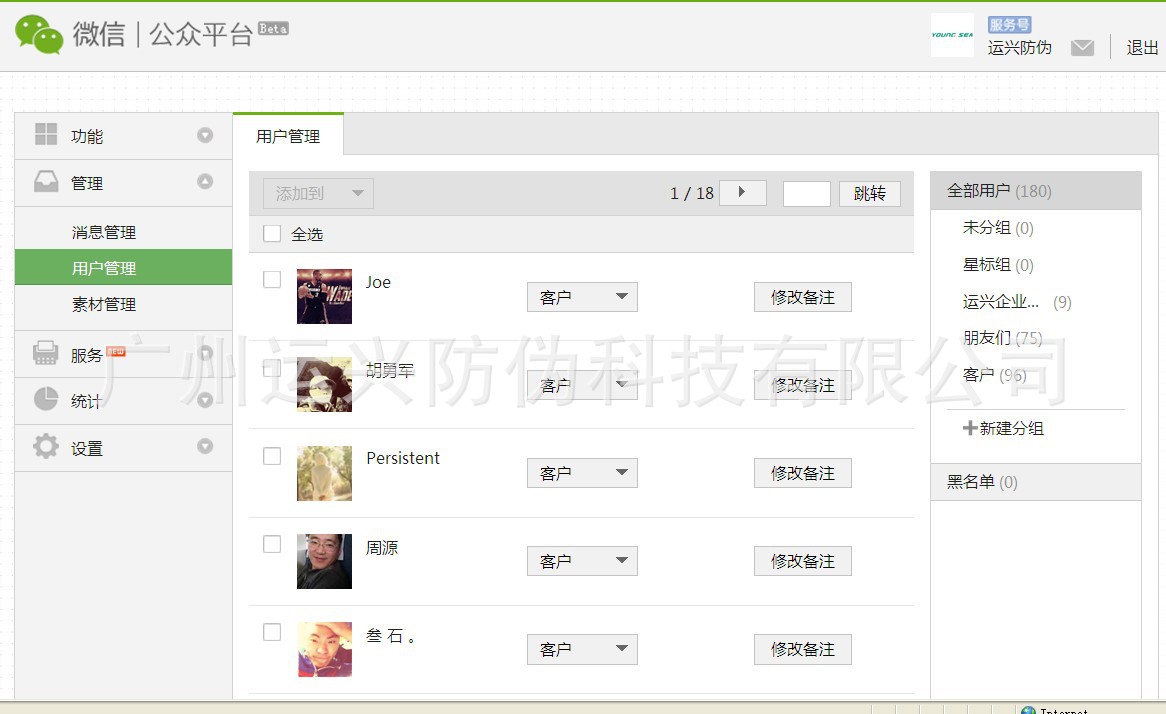Image resolution: width=1166 pixels, height=714 pixels.
Task: Tick the checkbox beside user Joe
Action: coord(272,280)
